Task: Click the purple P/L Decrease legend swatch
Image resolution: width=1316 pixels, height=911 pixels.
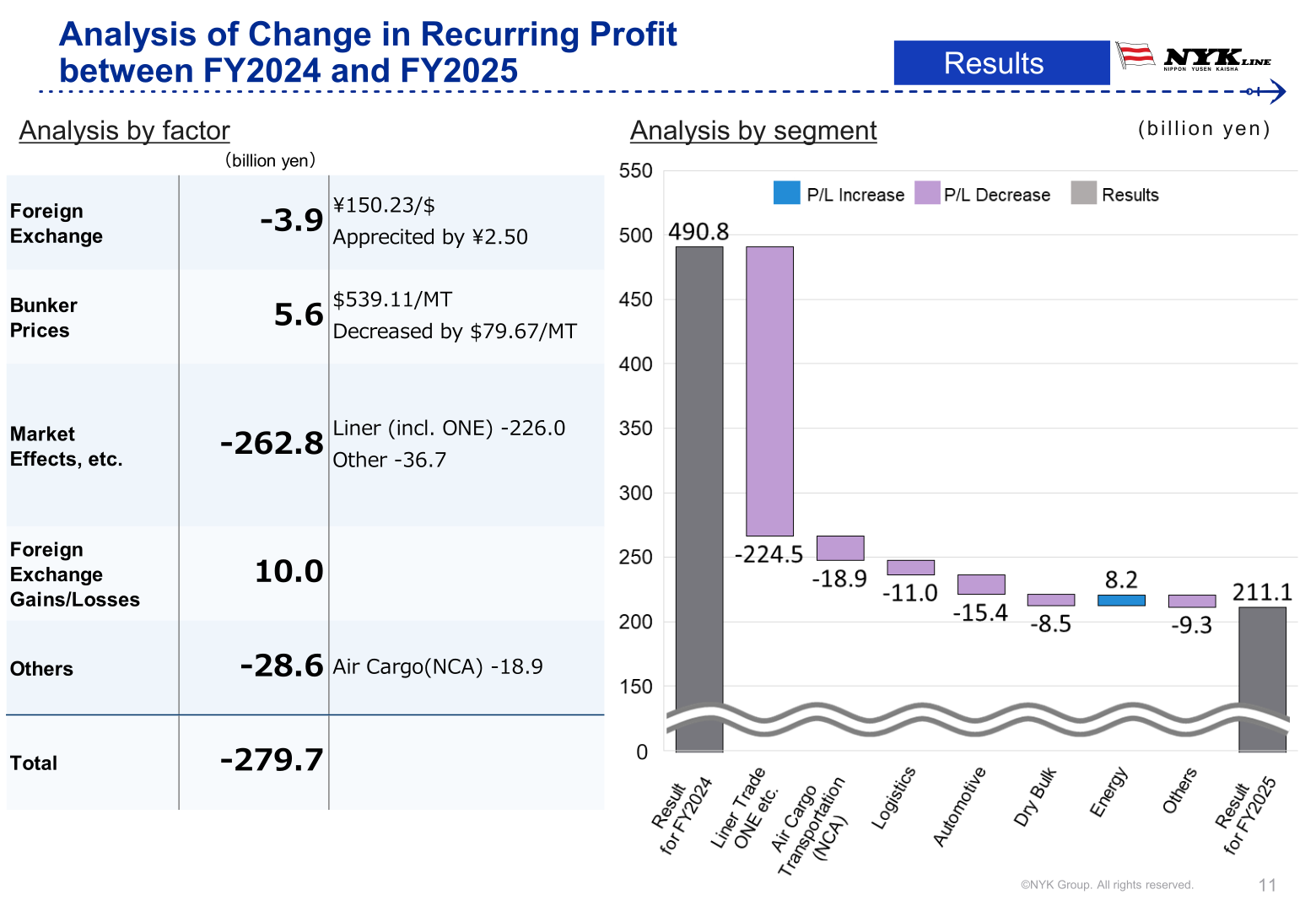Action: 927,193
